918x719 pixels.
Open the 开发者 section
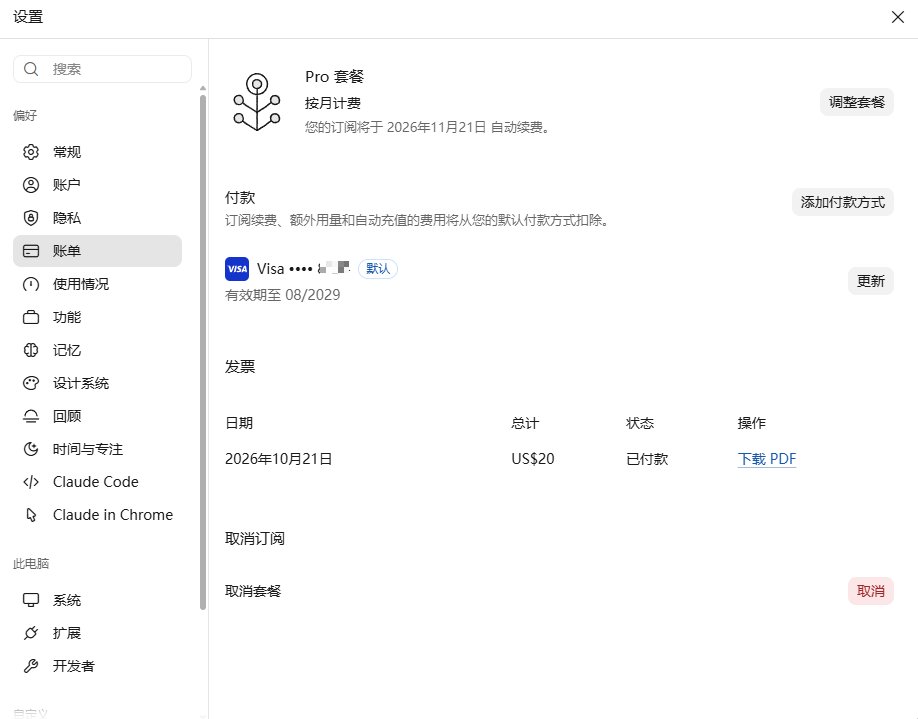[x=97, y=666]
